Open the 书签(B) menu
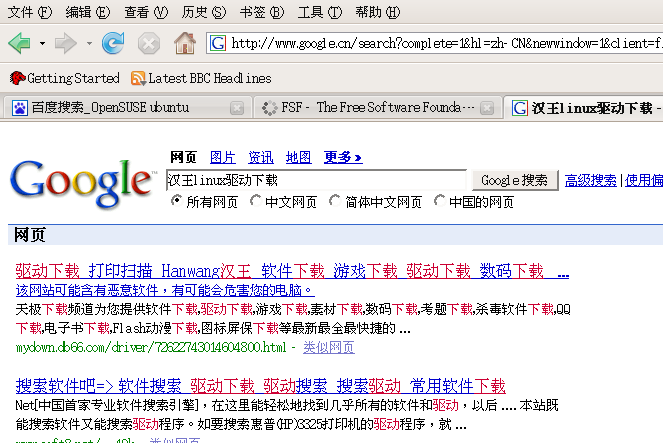This screenshot has height=443, width=663. 262,12
